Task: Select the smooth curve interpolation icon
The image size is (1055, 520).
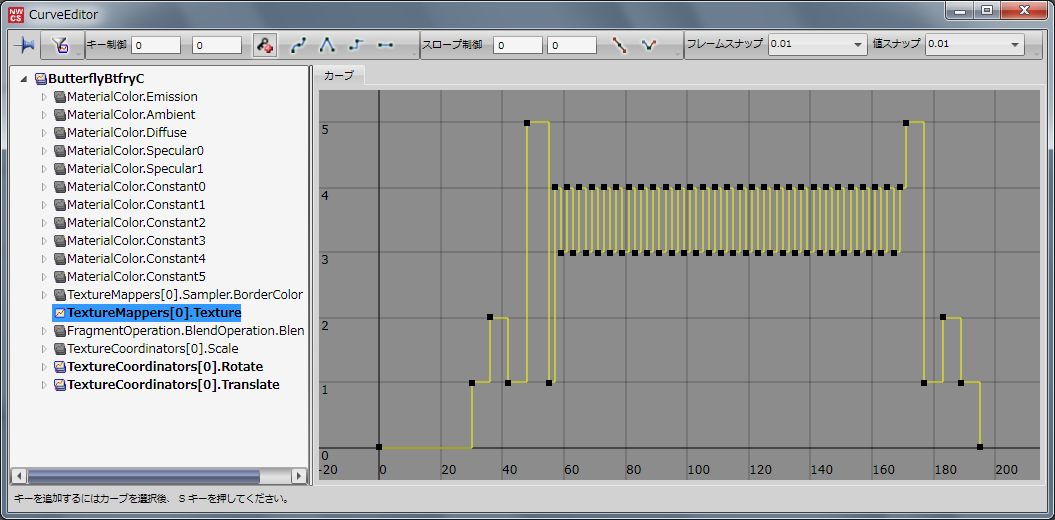Action: point(298,45)
